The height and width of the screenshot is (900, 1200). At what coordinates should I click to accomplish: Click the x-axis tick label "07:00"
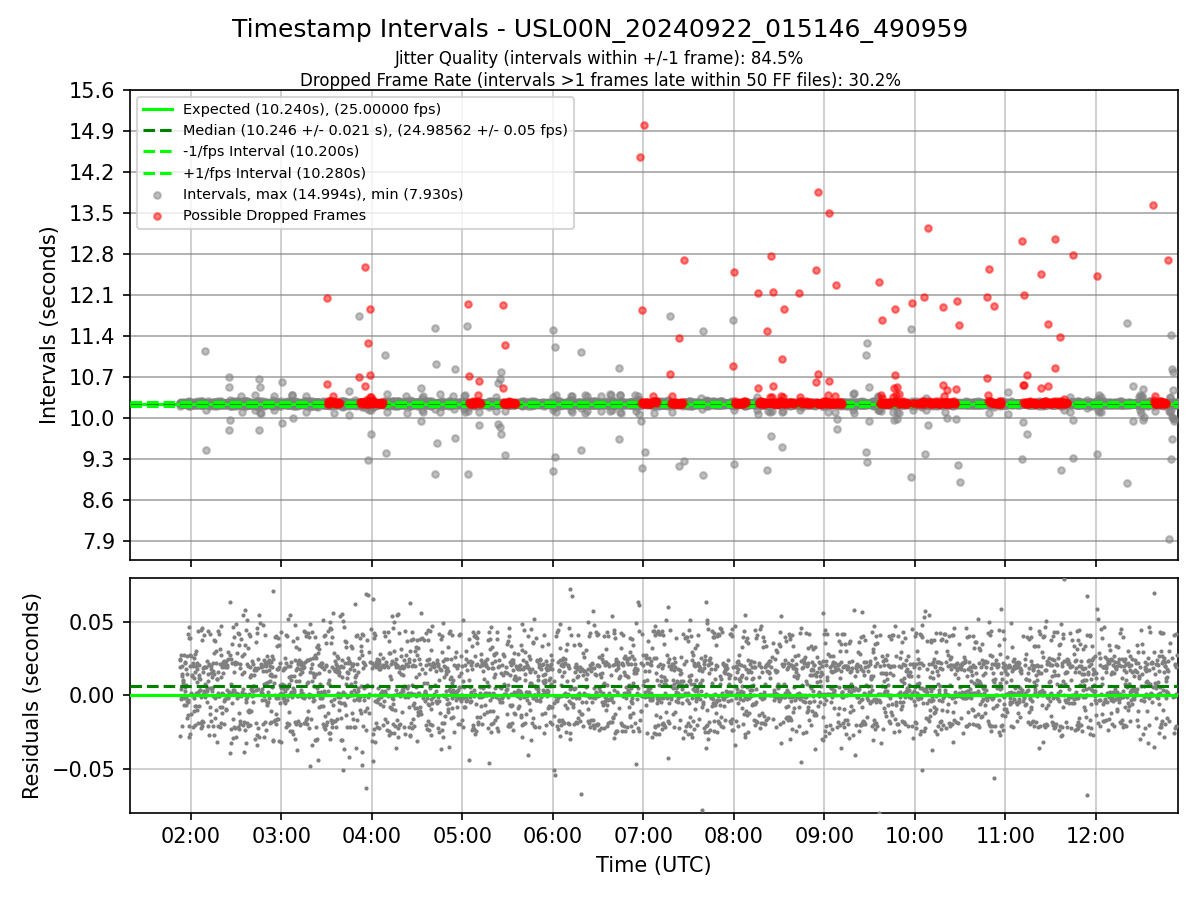coord(643,835)
